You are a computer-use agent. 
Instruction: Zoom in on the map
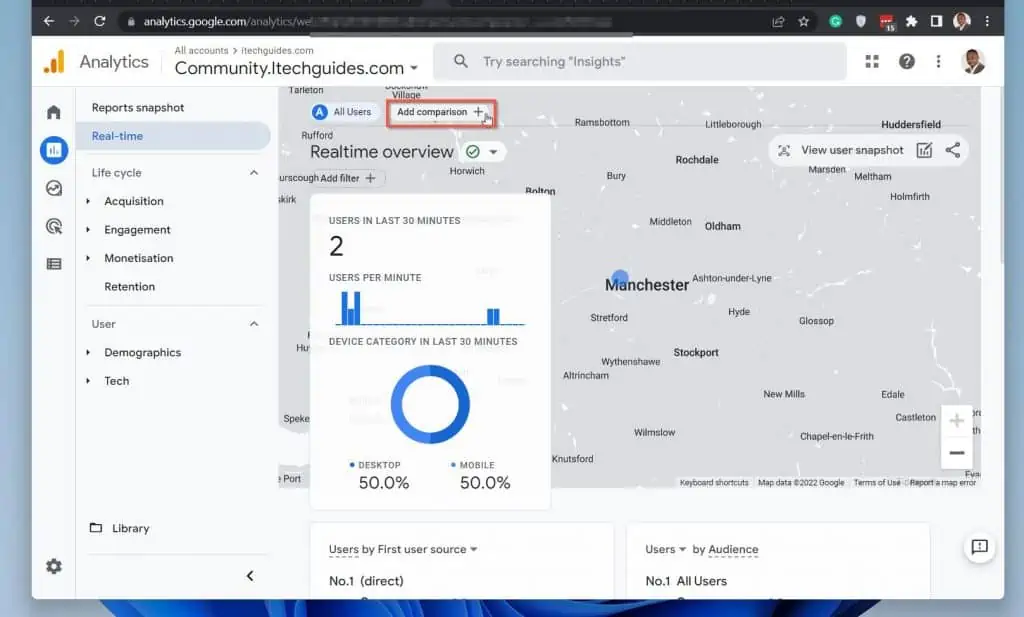(956, 421)
